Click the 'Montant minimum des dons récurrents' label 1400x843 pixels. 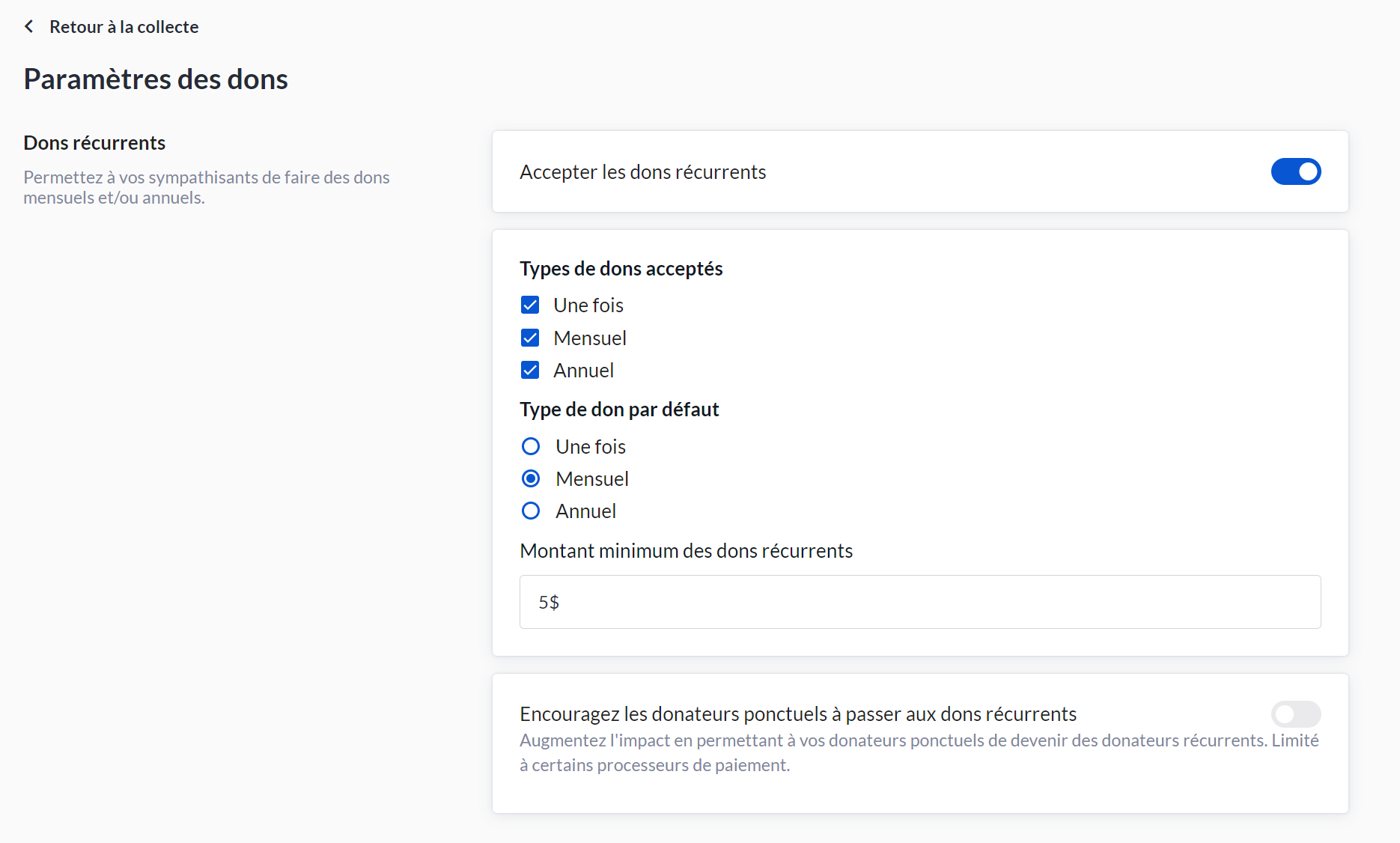(x=686, y=550)
